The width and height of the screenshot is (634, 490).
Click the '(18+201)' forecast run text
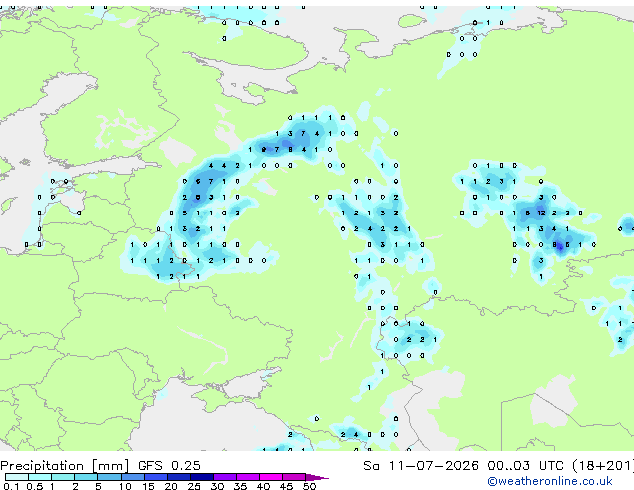point(603,466)
